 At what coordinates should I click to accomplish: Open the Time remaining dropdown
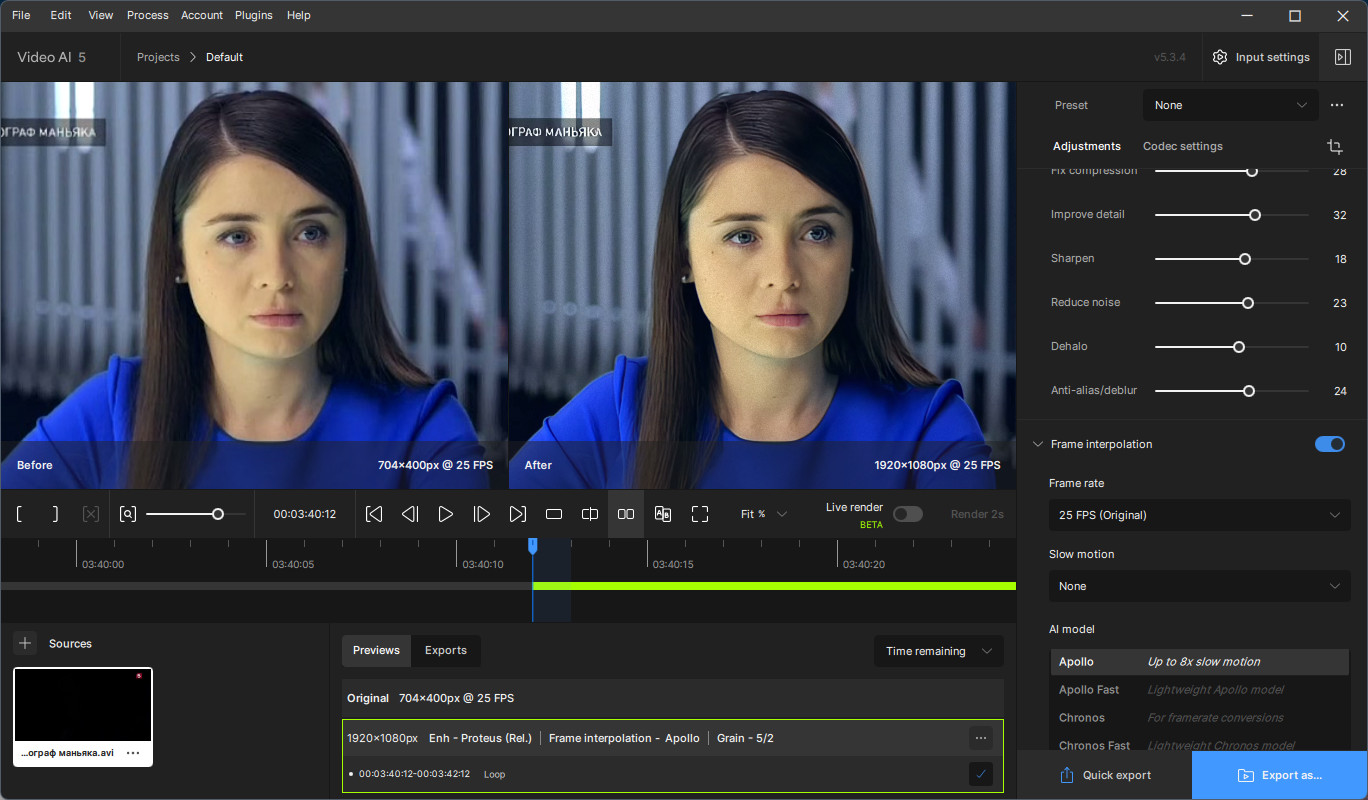938,651
